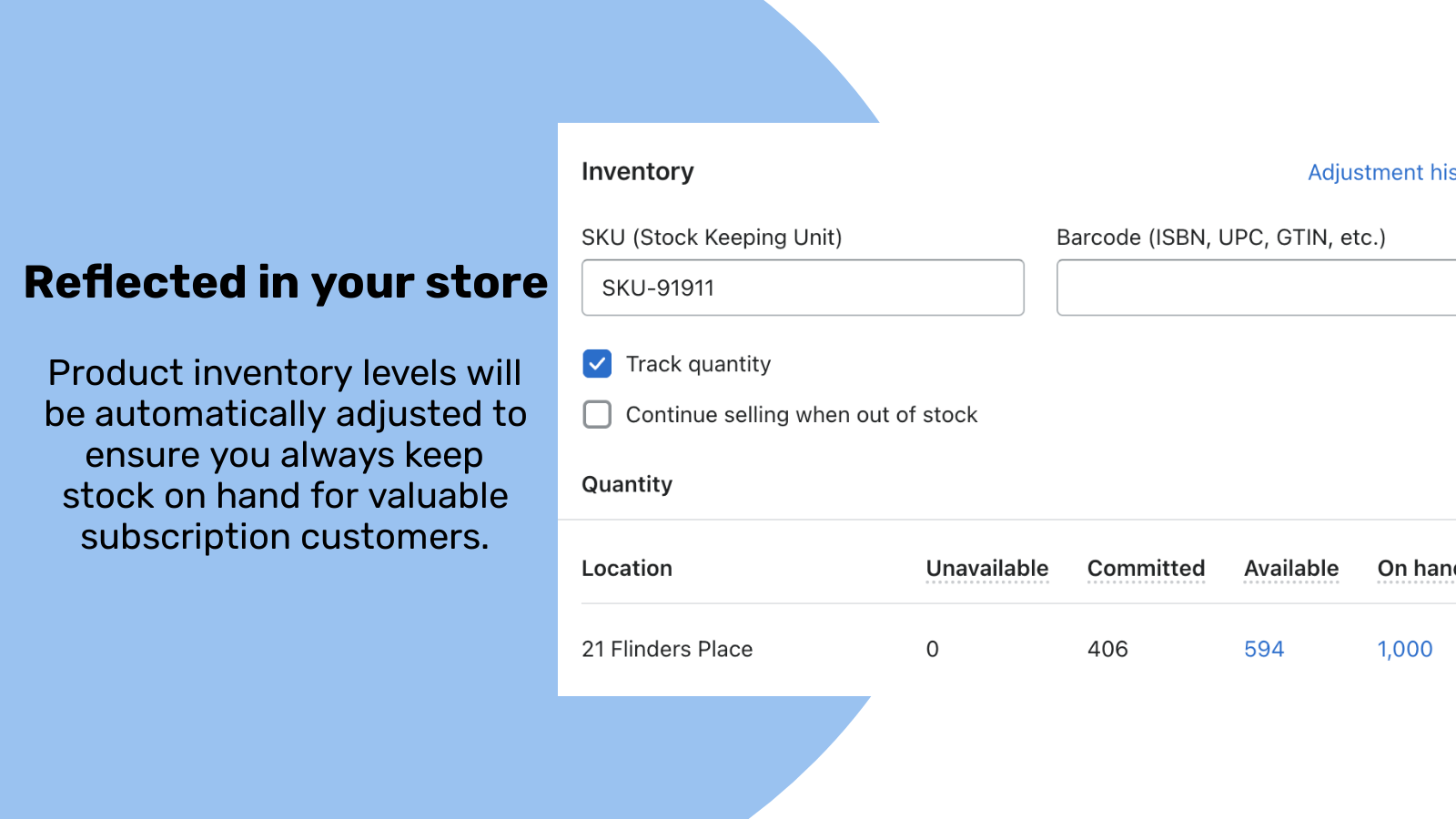Uncheck the Track quantity checkbox

597,364
